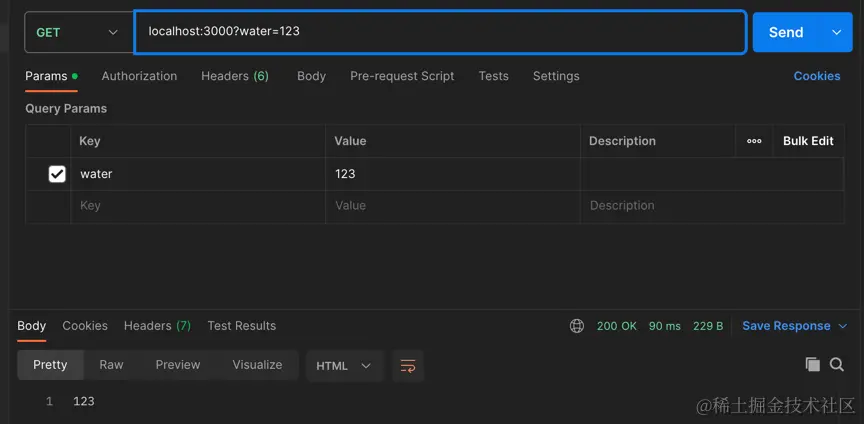The image size is (864, 424).
Task: Click the empty Value placeholder field
Action: pyautogui.click(x=452, y=206)
